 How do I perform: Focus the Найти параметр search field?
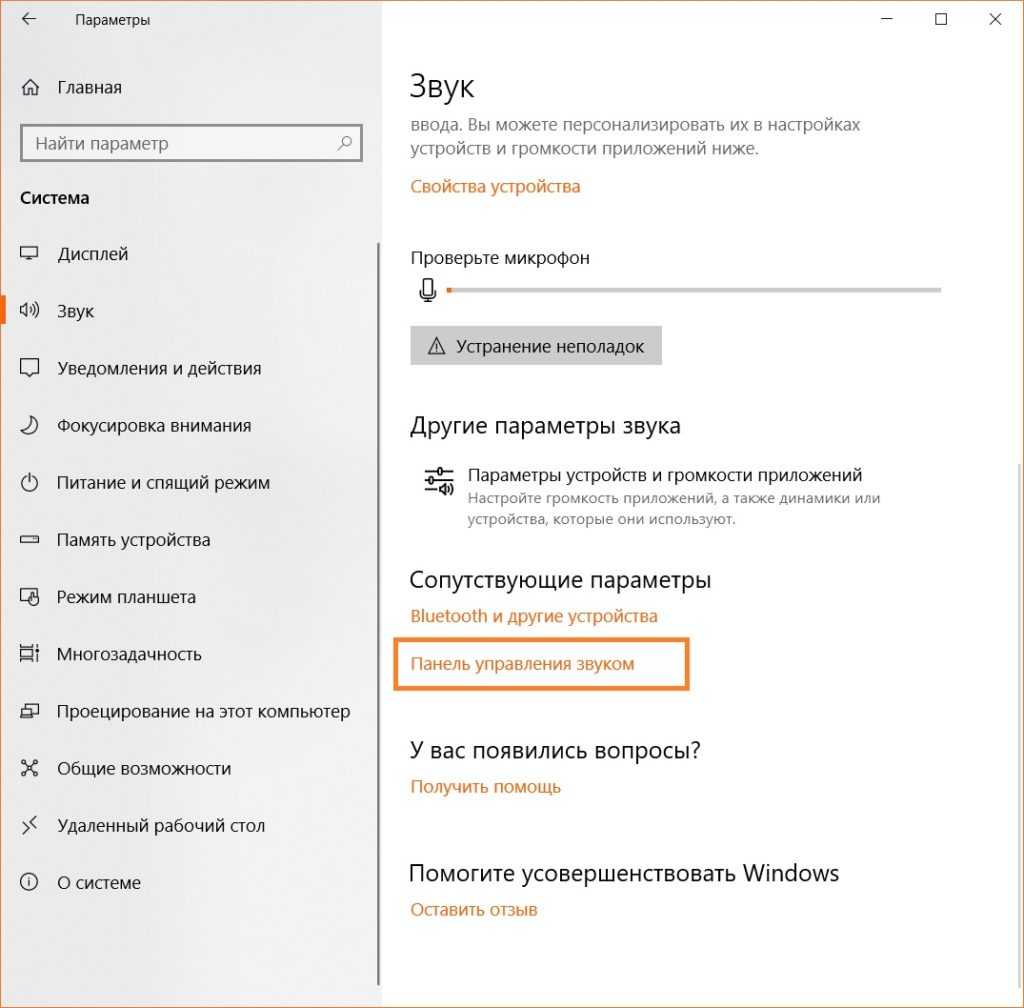(x=191, y=143)
